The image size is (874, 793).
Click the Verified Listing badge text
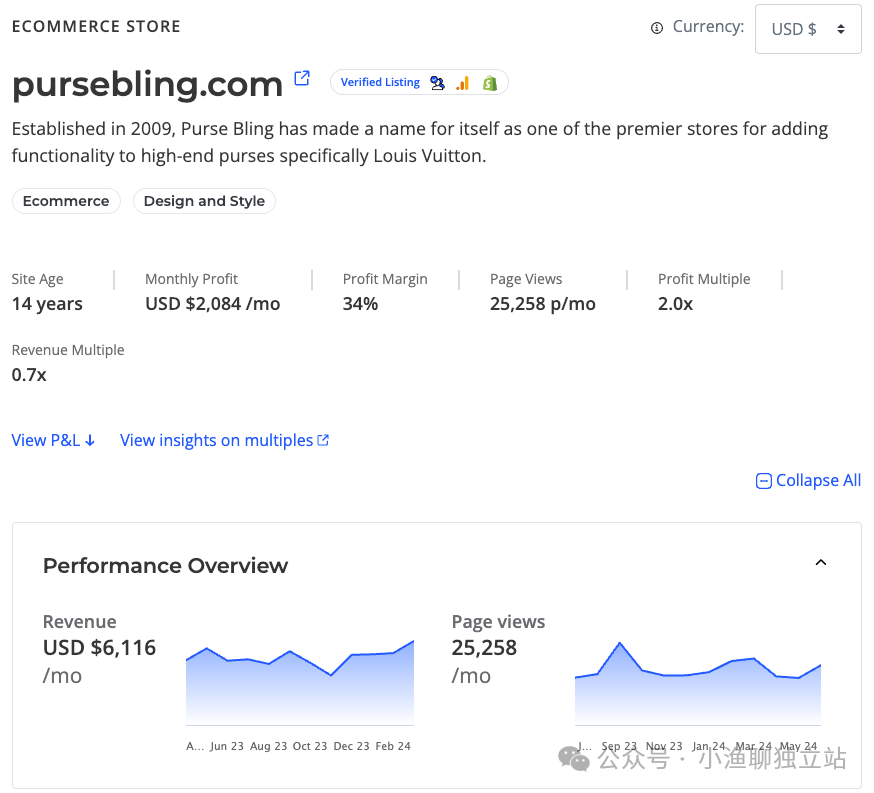pos(380,82)
